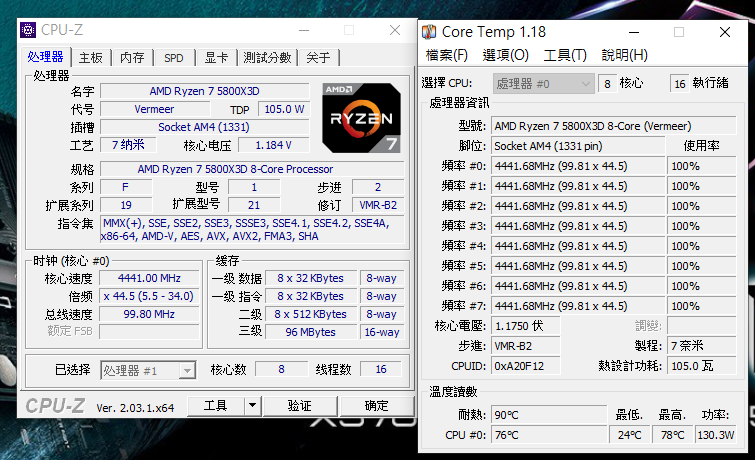Click the 16-way L3 associativity value

382,332
